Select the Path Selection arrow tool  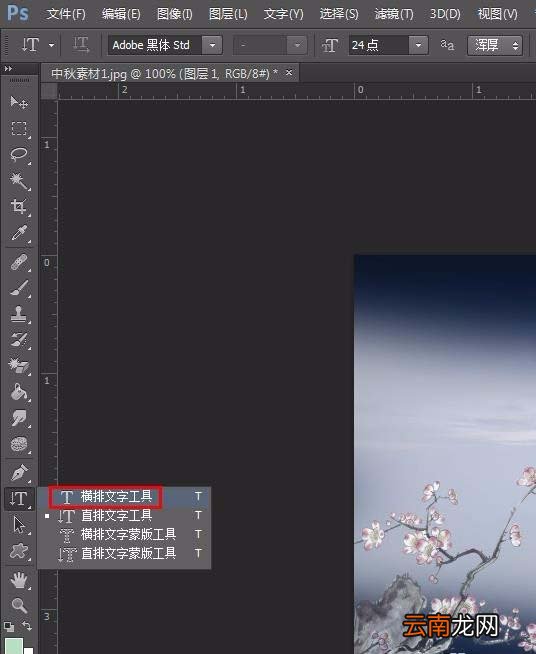(19, 525)
